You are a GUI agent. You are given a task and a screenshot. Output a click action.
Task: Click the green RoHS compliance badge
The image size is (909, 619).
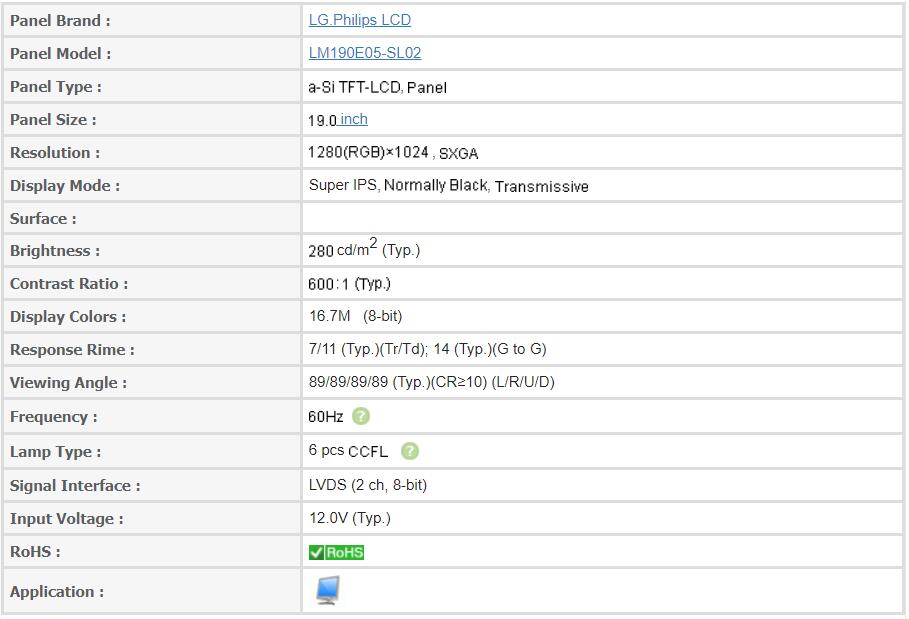336,552
